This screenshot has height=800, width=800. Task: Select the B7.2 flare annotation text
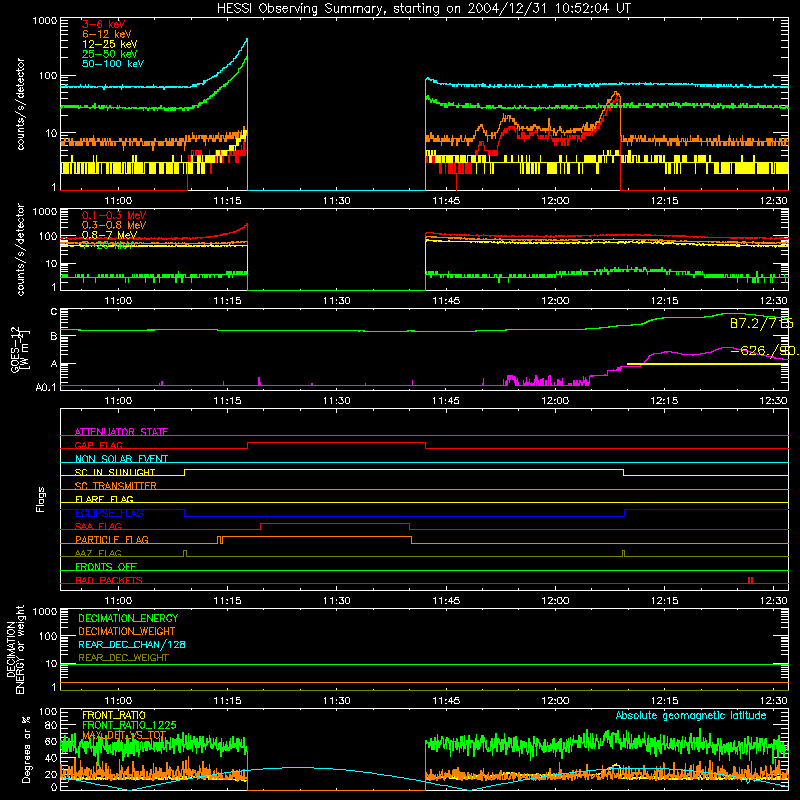click(x=761, y=323)
